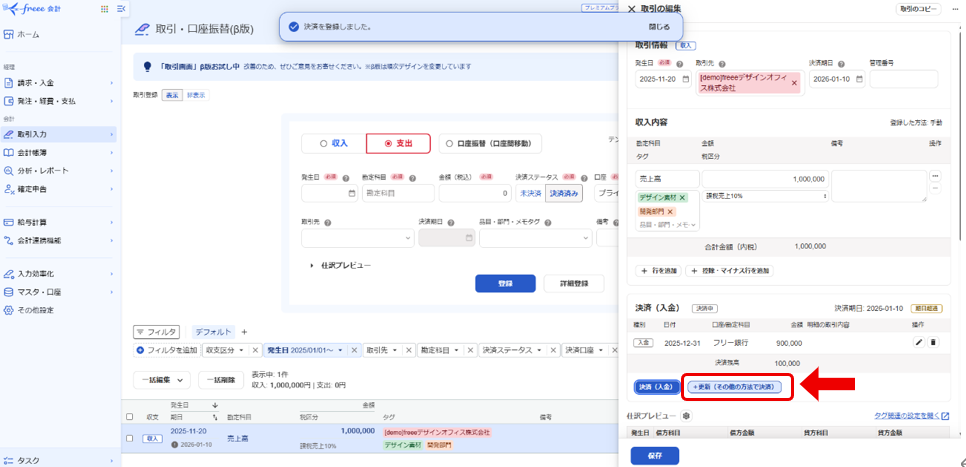966x467 pixels.
Task: Tick the select-all checkbox in table header
Action: [x=129, y=416]
